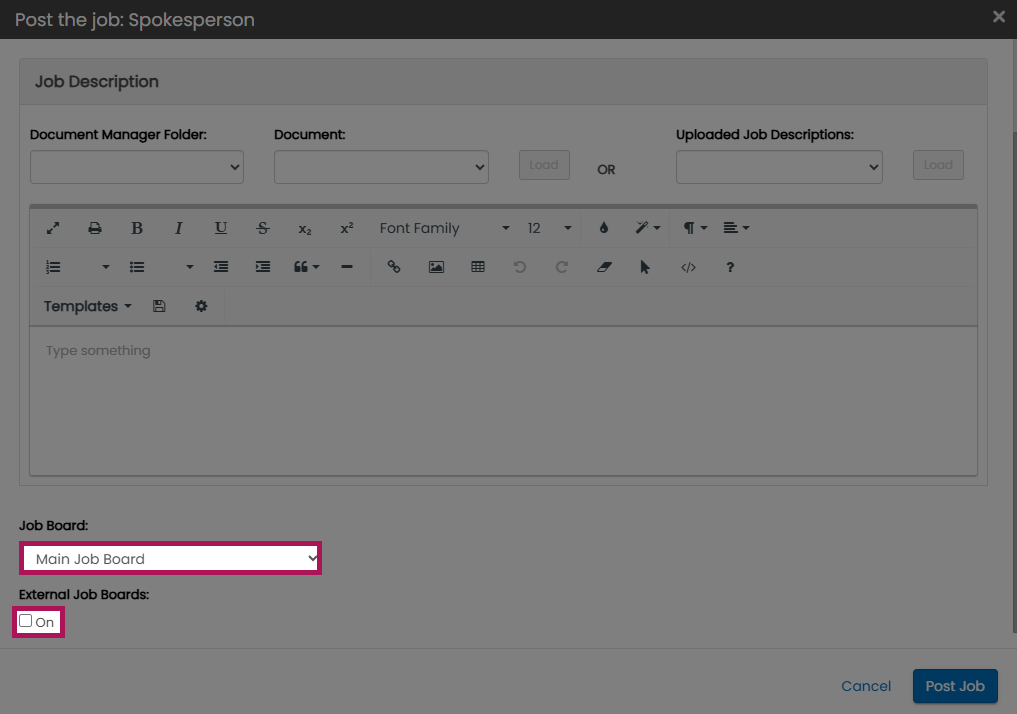Open Document Manager Folder dropdown
Image resolution: width=1017 pixels, height=714 pixels.
pyautogui.click(x=137, y=167)
